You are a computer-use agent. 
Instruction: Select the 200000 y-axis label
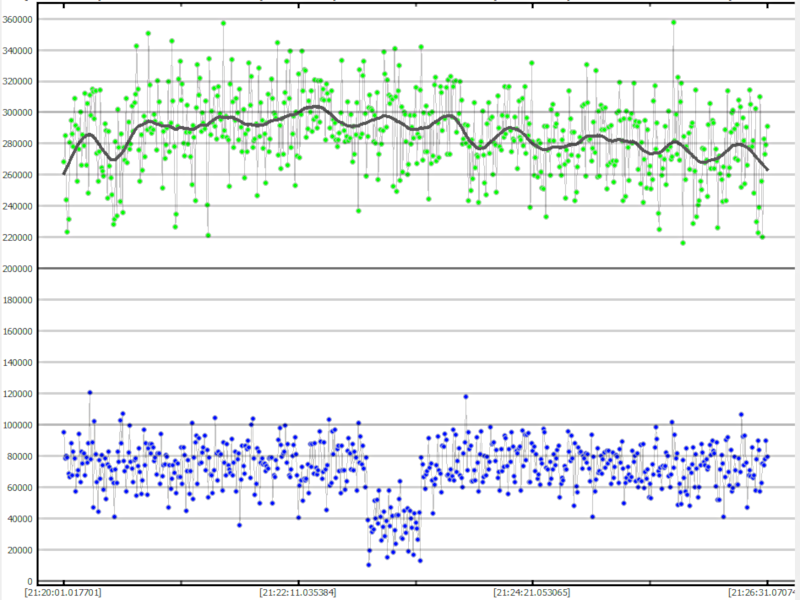point(18,269)
